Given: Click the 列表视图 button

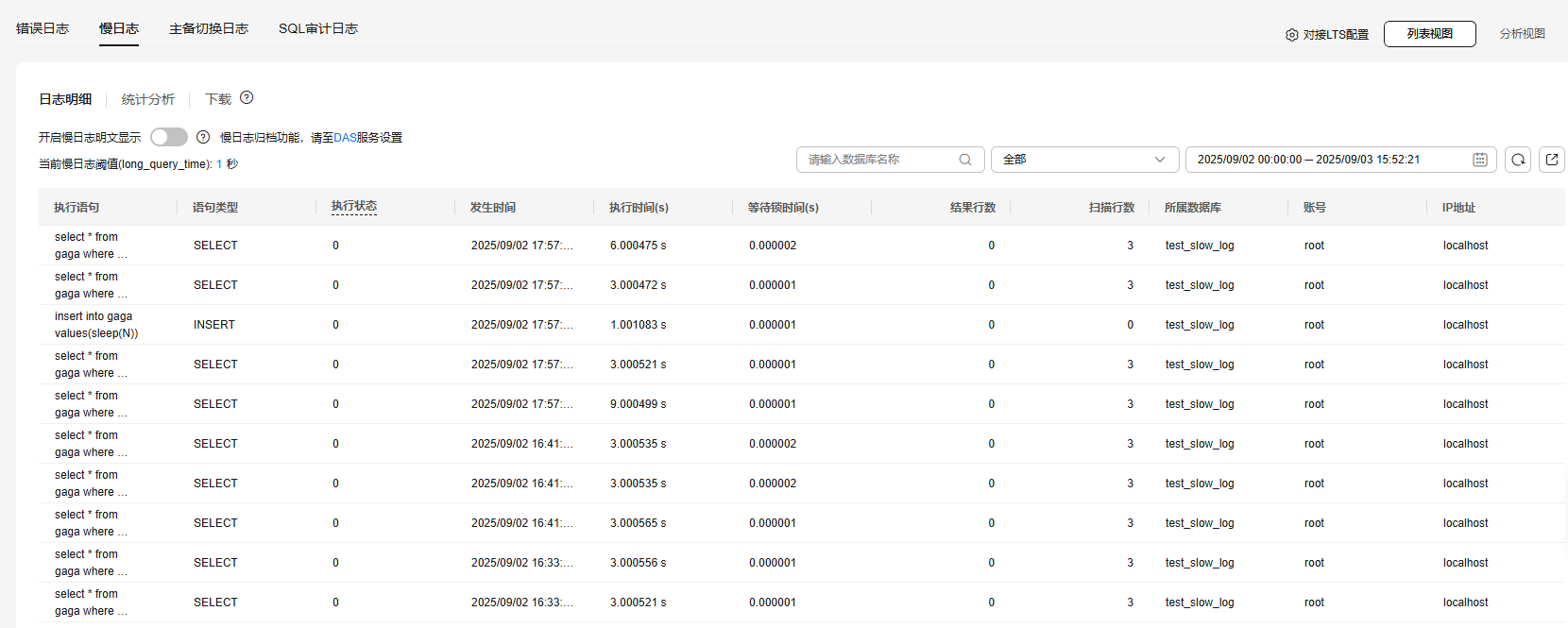Looking at the screenshot, I should tap(1429, 34).
